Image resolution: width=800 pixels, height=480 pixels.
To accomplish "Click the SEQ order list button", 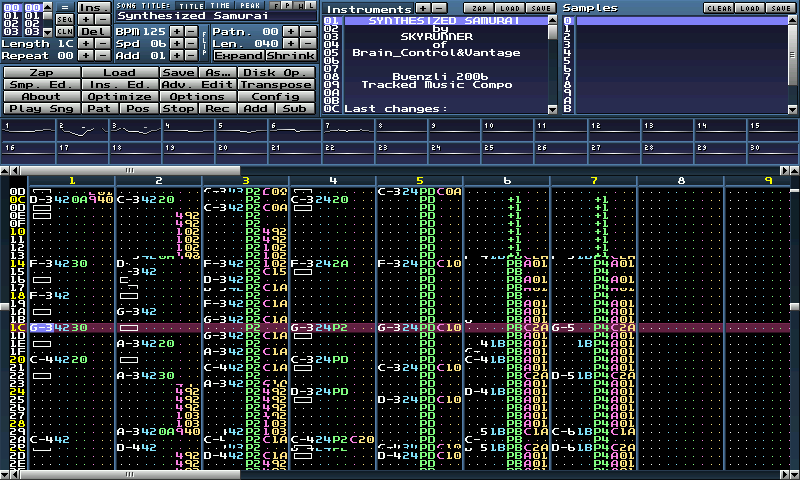I will 64,19.
